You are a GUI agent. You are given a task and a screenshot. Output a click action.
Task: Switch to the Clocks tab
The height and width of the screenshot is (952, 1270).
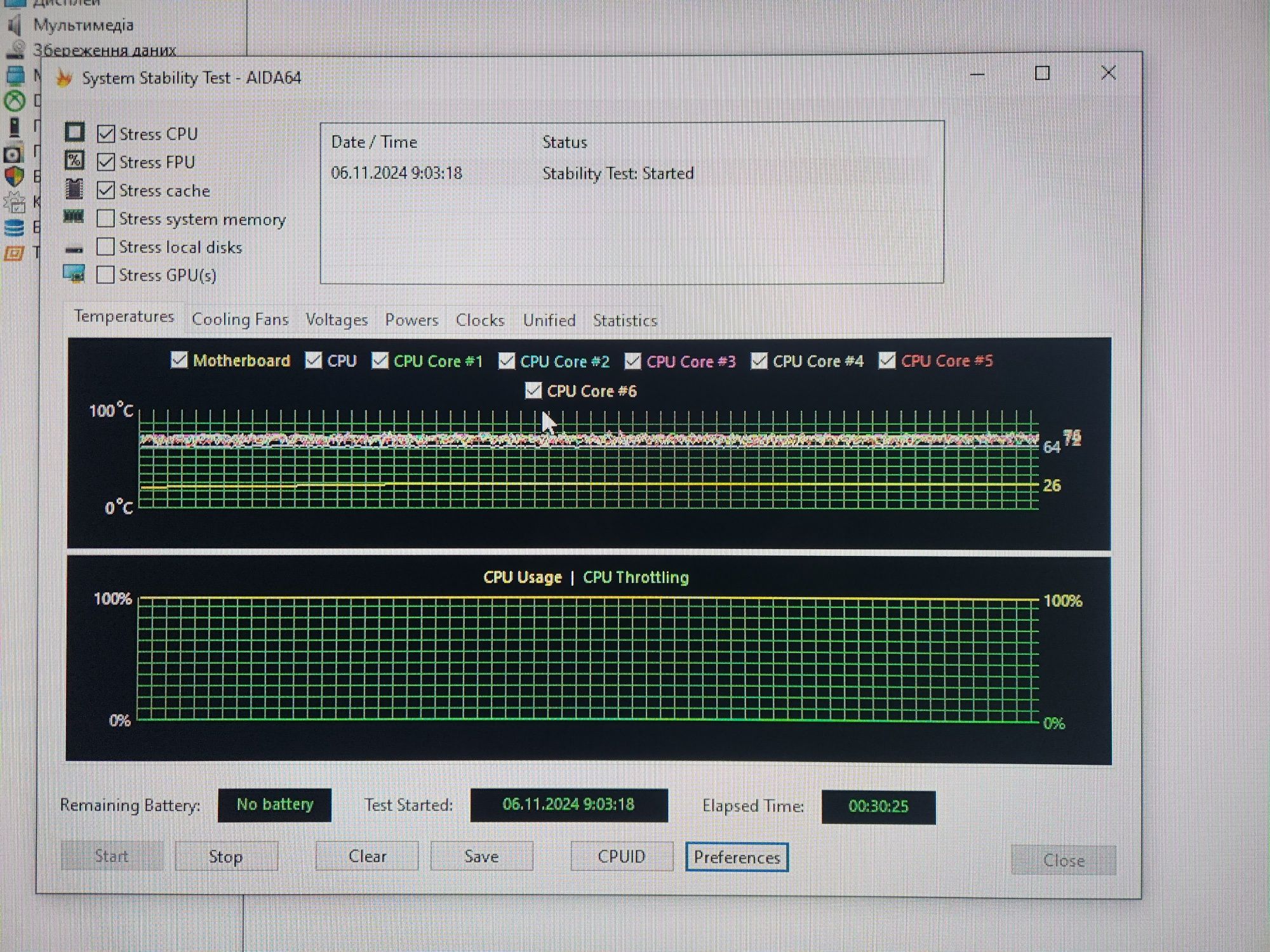click(x=480, y=320)
